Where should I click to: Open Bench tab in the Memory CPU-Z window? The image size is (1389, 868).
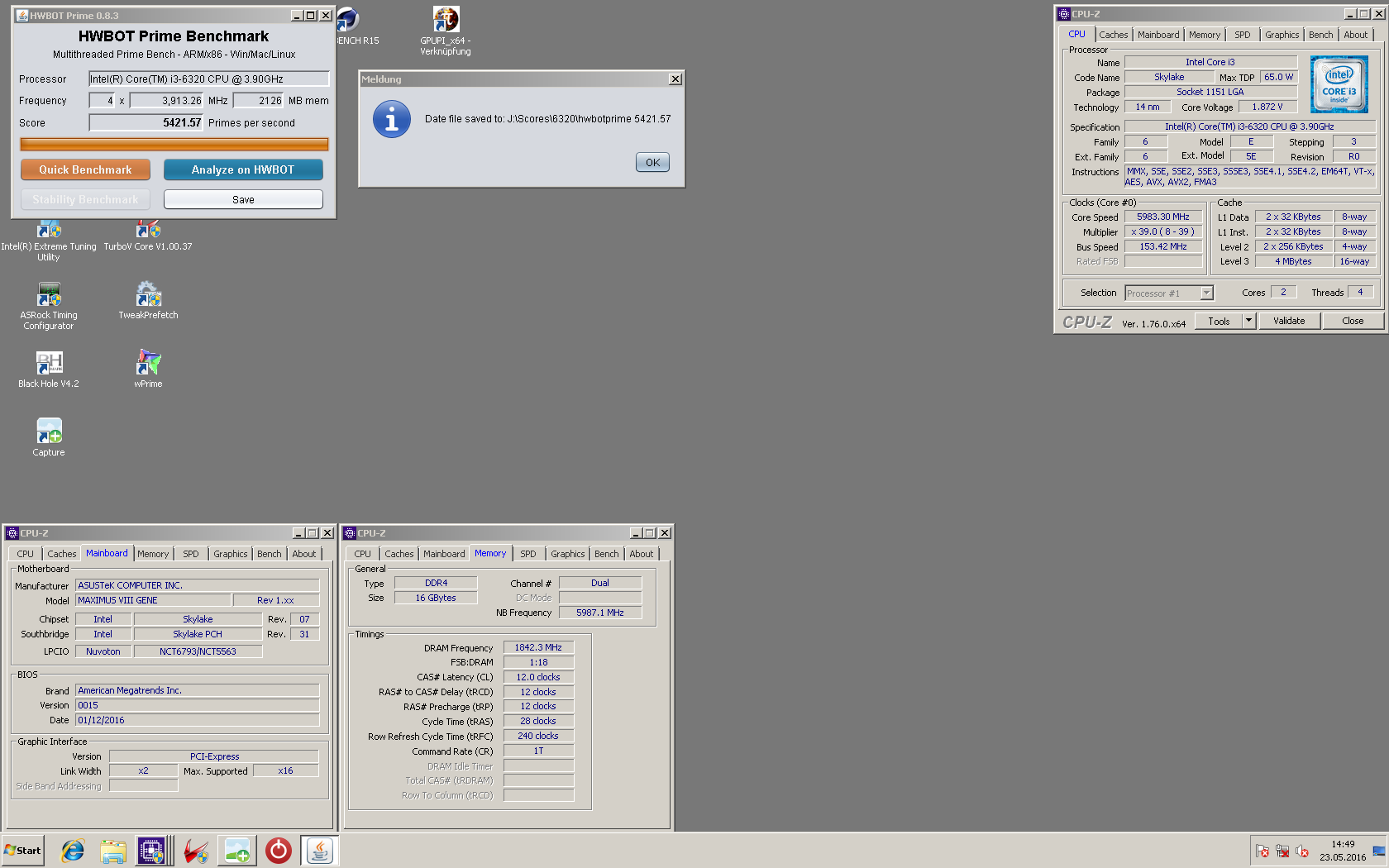click(606, 554)
